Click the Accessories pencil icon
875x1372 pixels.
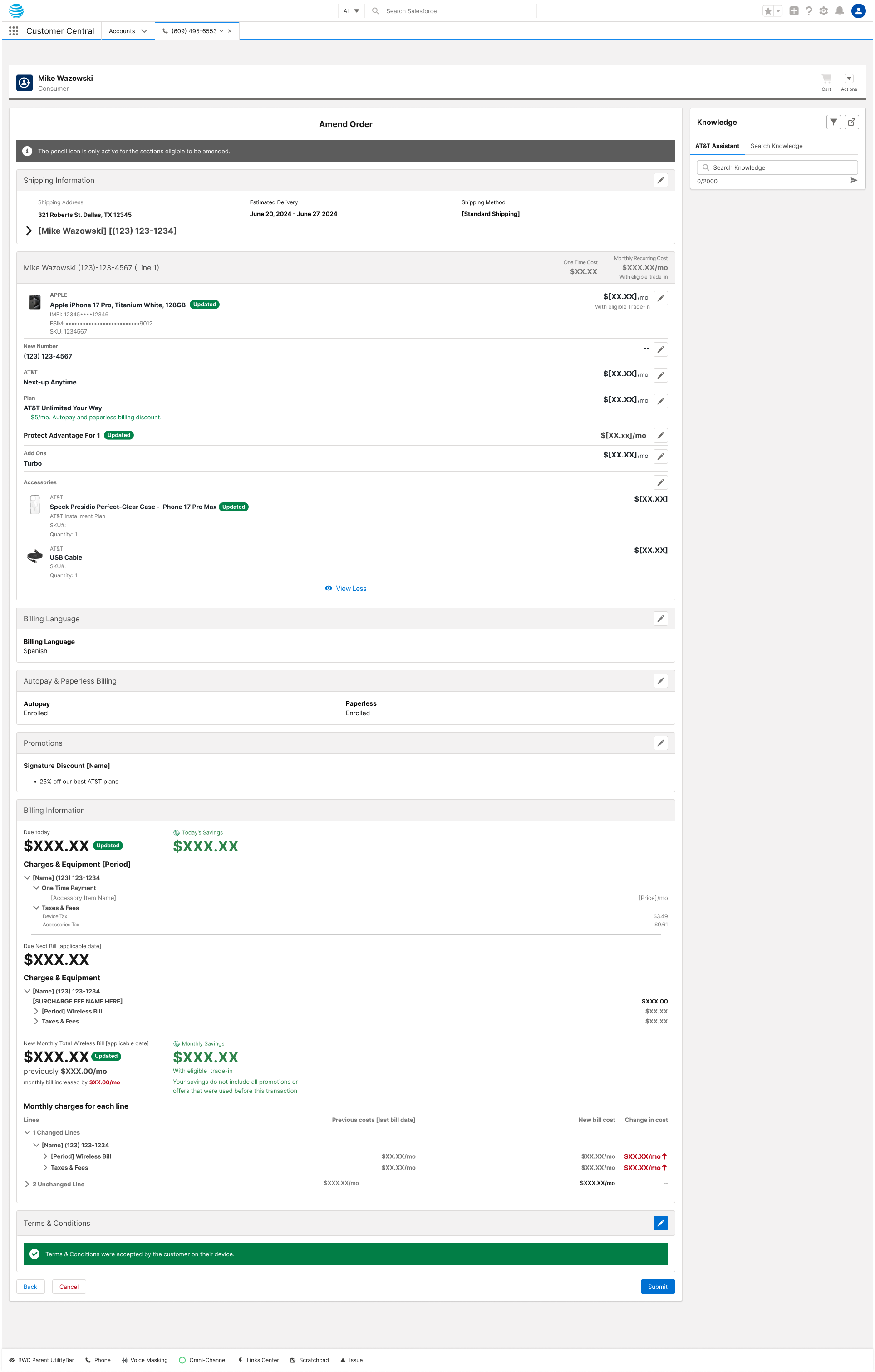click(x=660, y=482)
